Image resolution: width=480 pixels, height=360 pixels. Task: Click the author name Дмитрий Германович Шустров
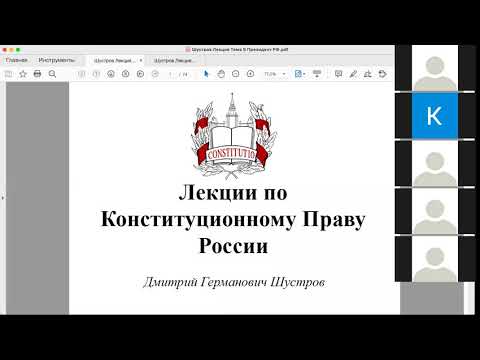[234, 282]
